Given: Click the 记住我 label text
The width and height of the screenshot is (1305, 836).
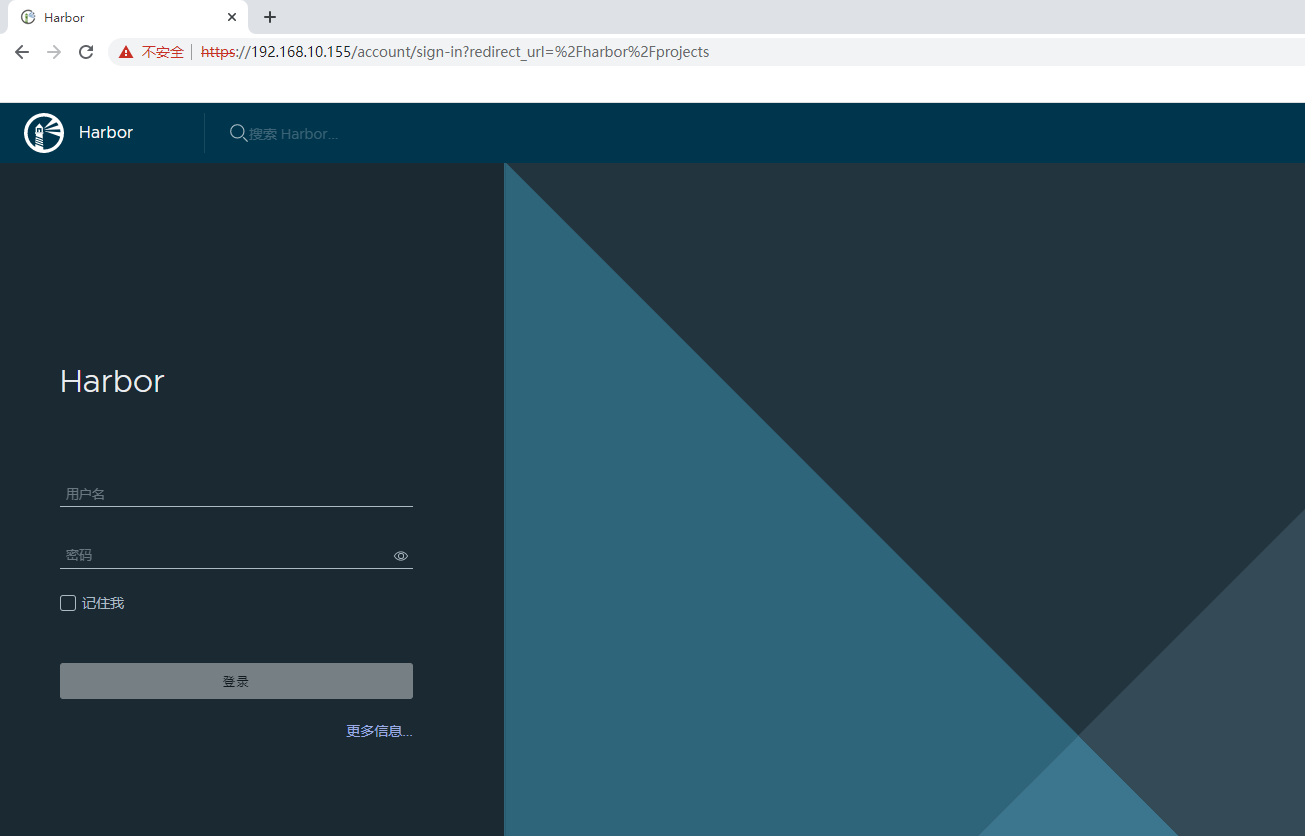Looking at the screenshot, I should coord(103,603).
